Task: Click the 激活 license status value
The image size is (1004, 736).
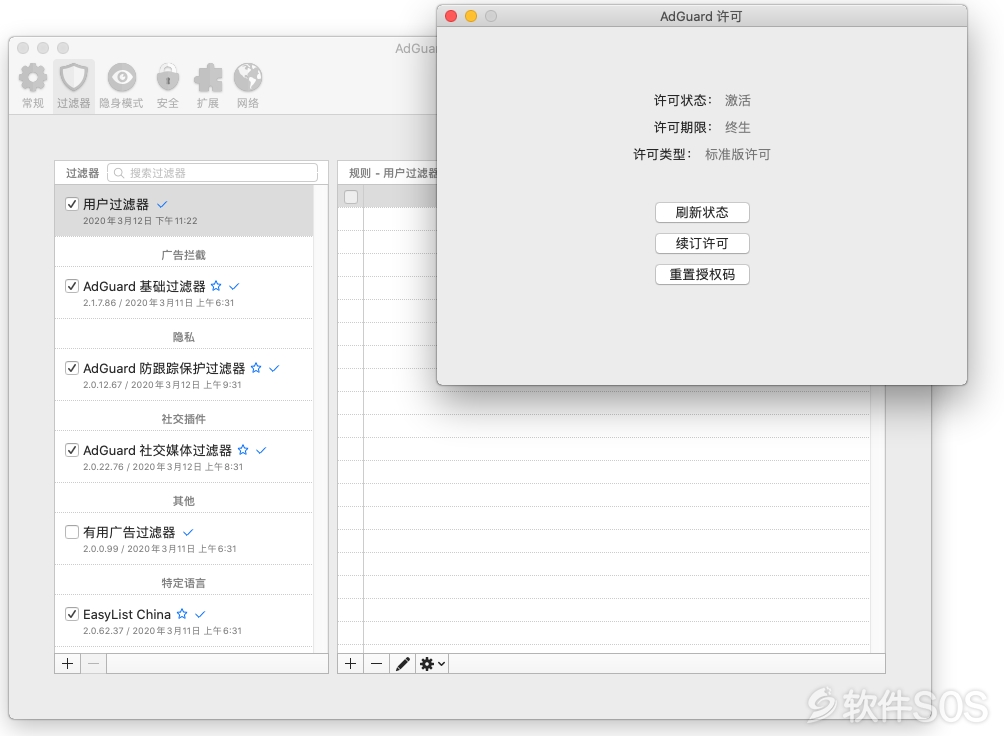Action: pyautogui.click(x=738, y=101)
